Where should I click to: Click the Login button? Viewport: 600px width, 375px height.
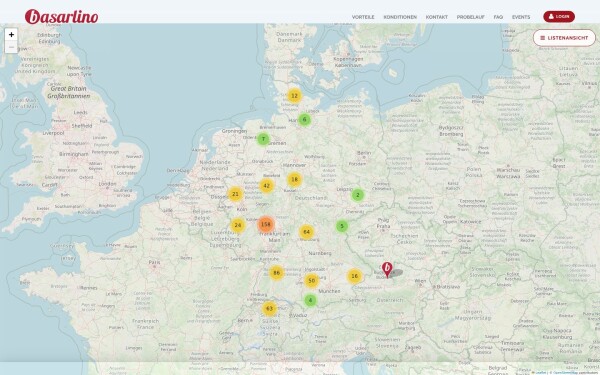point(559,16)
